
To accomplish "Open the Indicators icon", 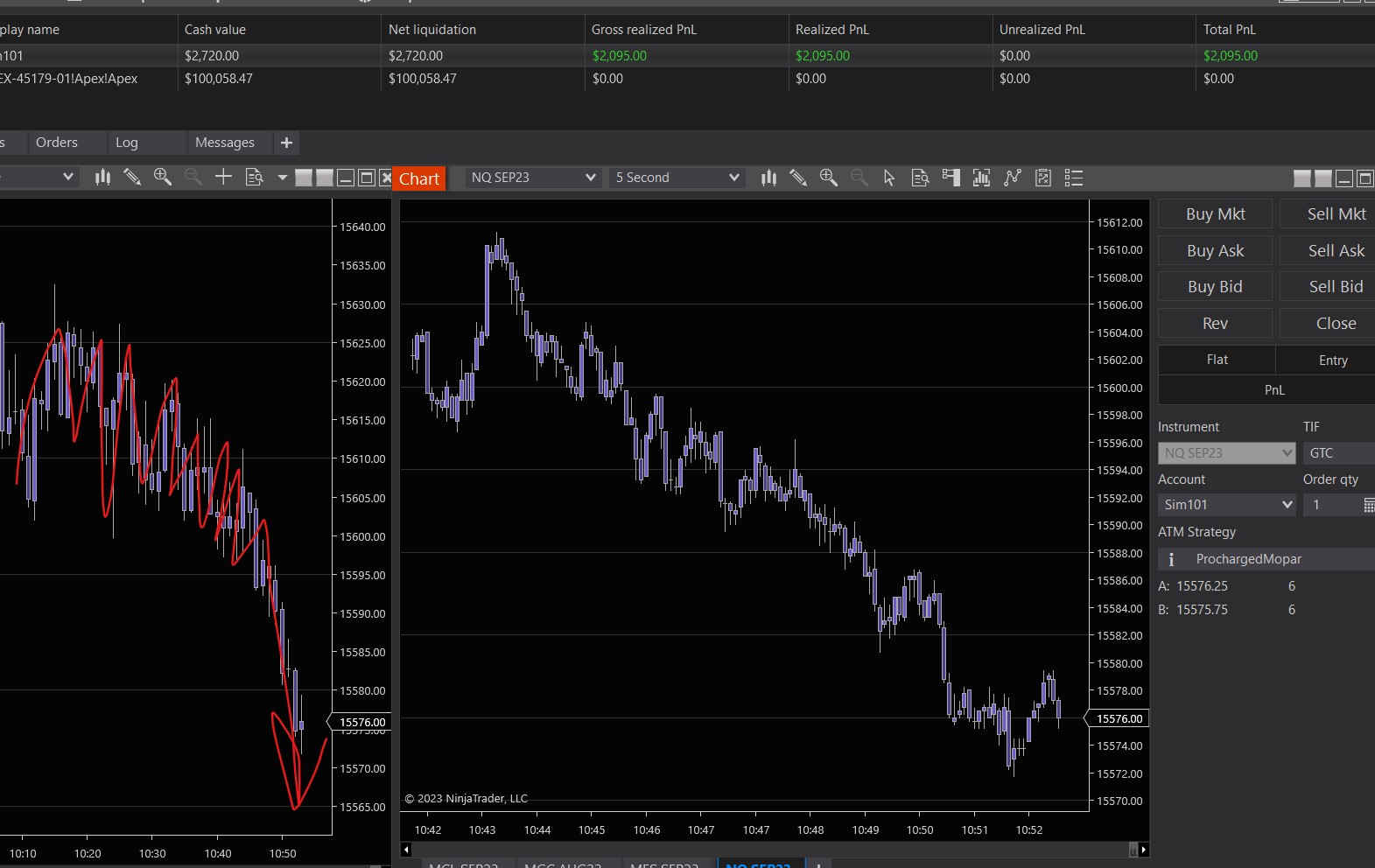I will 981,178.
